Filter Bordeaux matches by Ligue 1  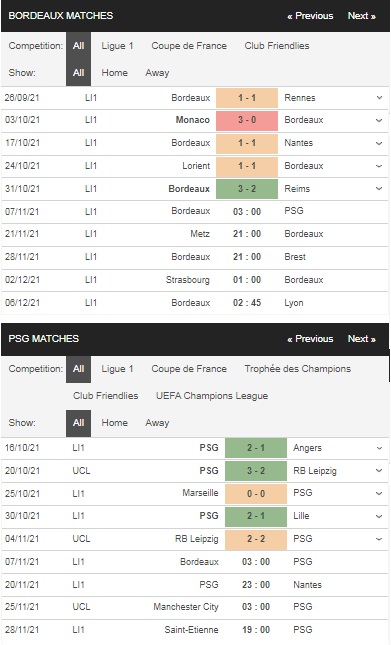click(118, 46)
